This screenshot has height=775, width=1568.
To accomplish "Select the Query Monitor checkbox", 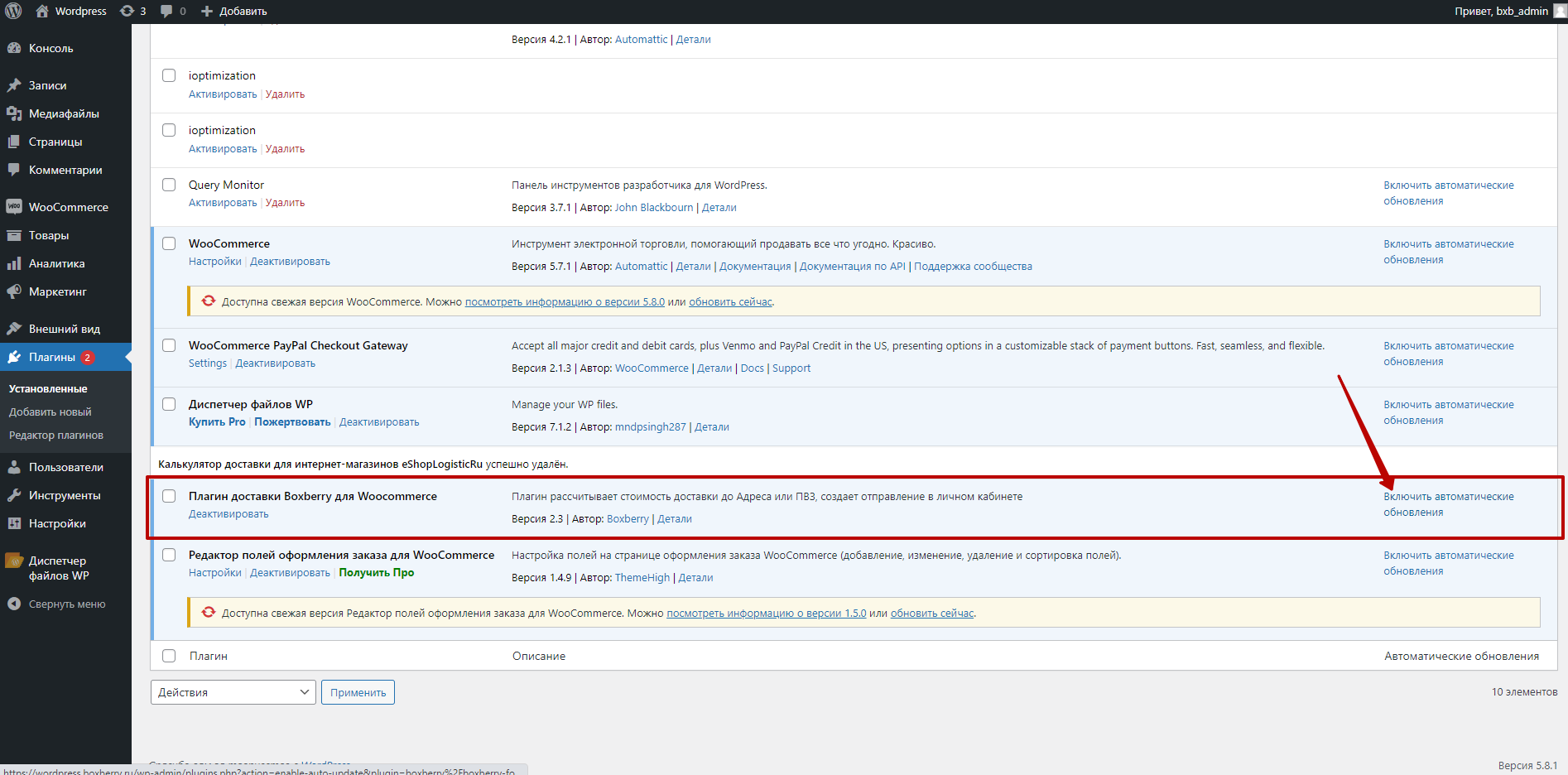I will coord(169,185).
